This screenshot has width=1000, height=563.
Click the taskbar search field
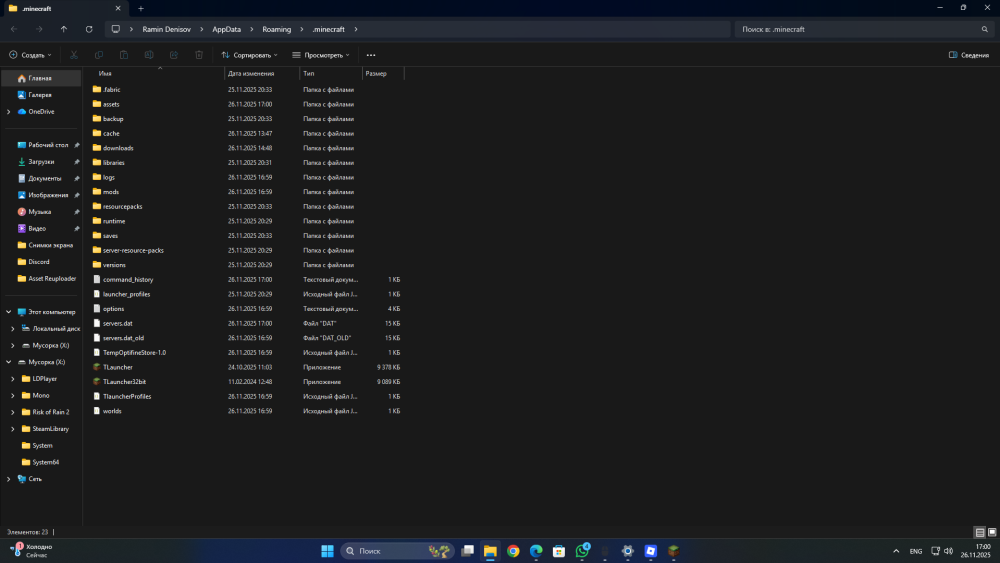click(397, 551)
